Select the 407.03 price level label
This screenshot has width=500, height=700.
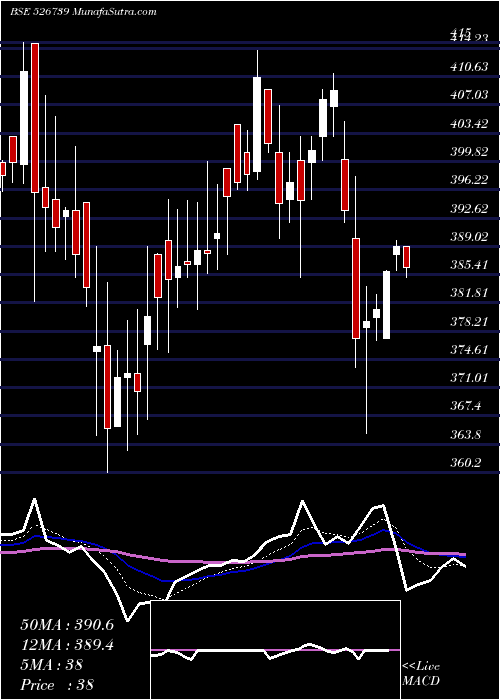[468, 96]
